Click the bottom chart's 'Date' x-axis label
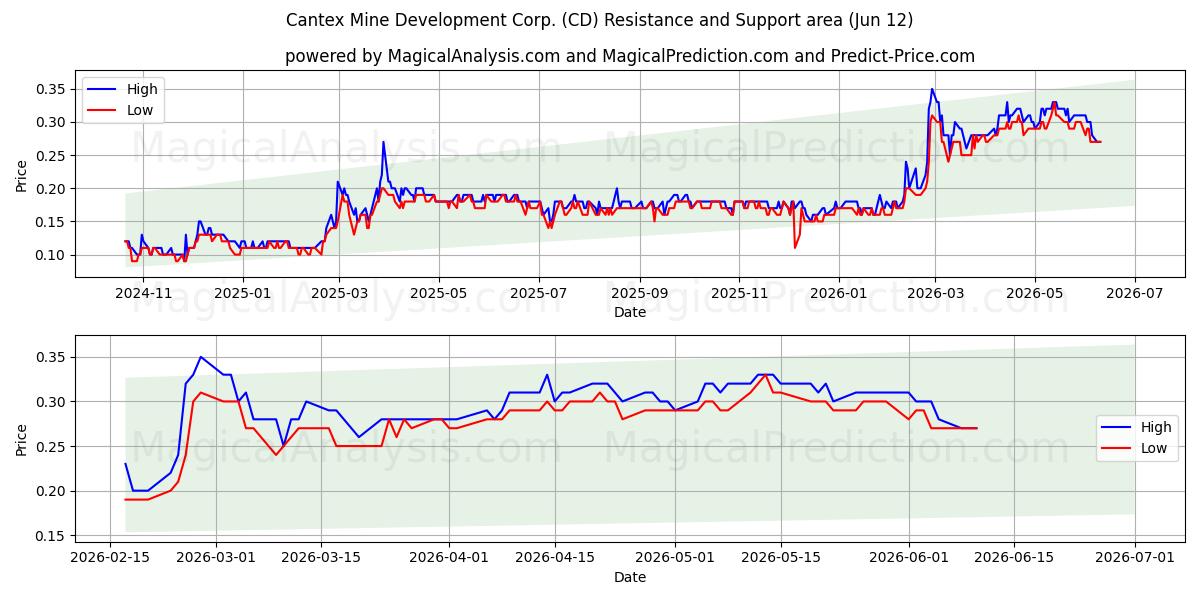The width and height of the screenshot is (1200, 600). coord(630,577)
